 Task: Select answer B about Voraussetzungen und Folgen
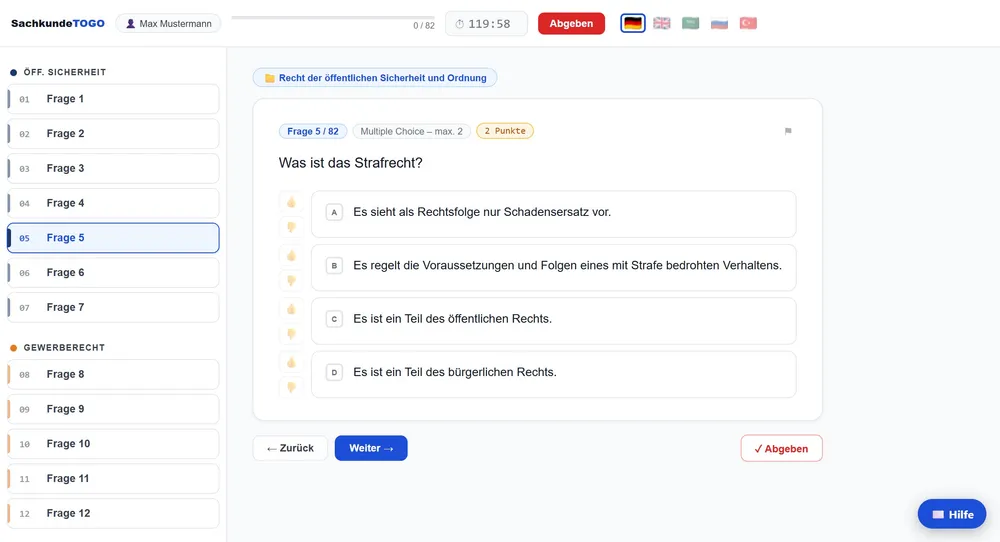pyautogui.click(x=554, y=267)
